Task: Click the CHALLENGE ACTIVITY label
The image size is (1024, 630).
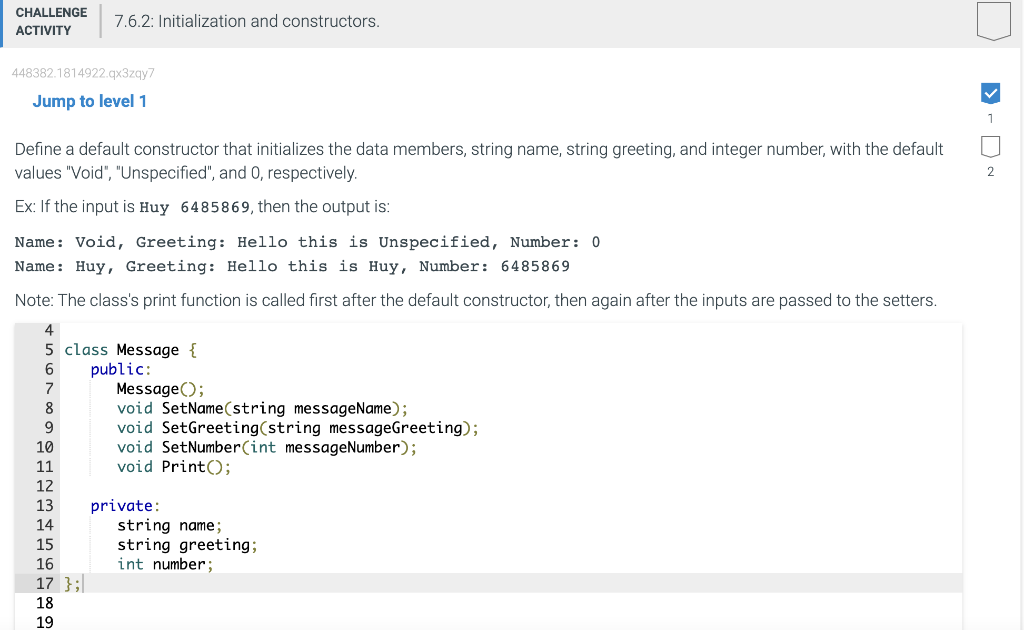Action: click(50, 19)
